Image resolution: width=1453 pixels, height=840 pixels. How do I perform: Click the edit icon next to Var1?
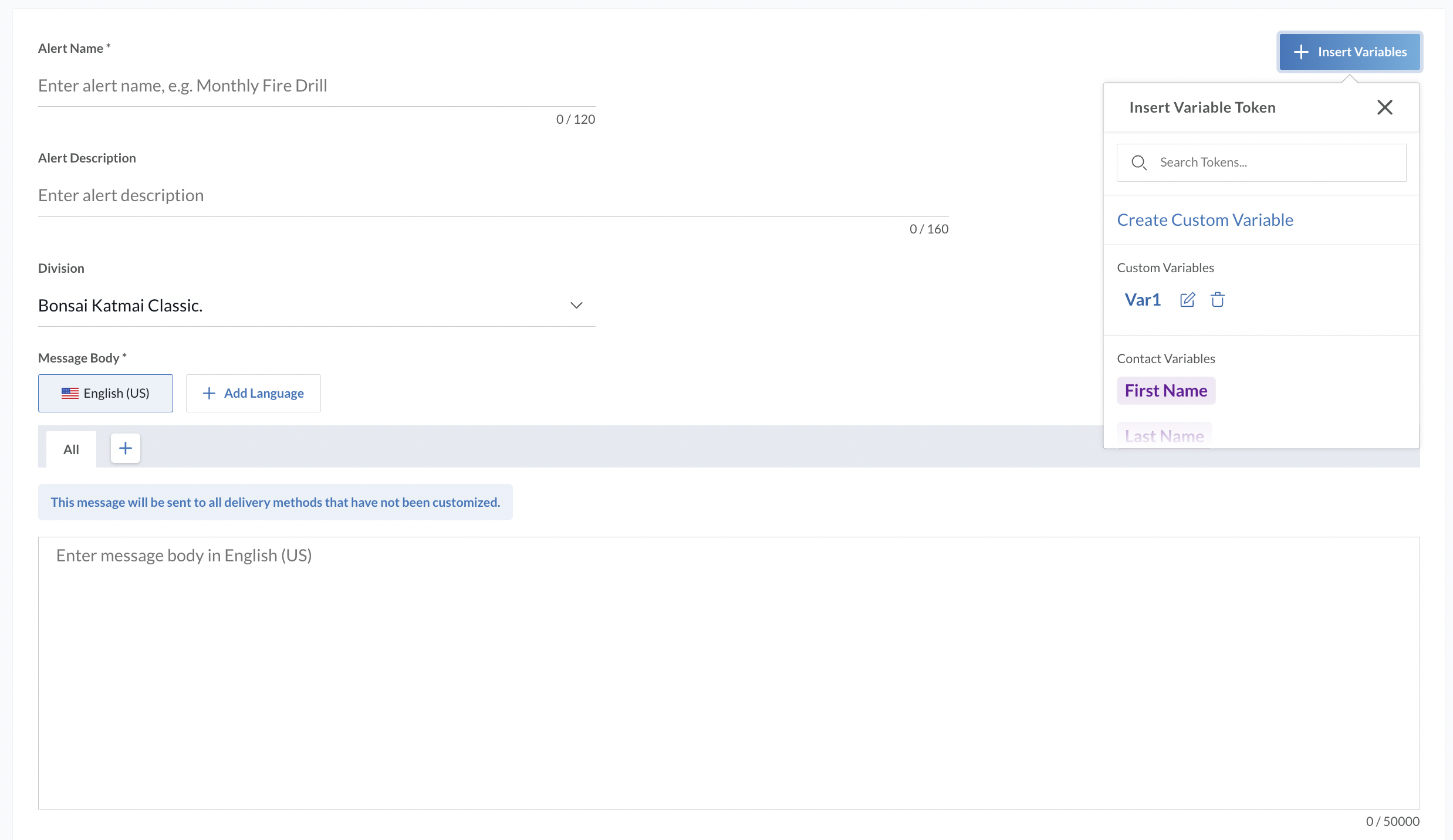(x=1187, y=300)
